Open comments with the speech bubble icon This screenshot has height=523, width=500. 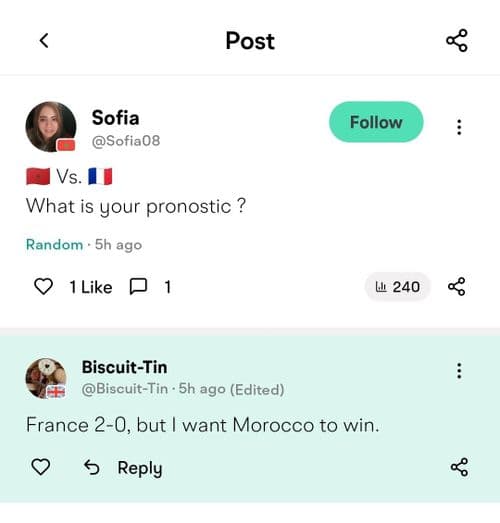coord(138,287)
